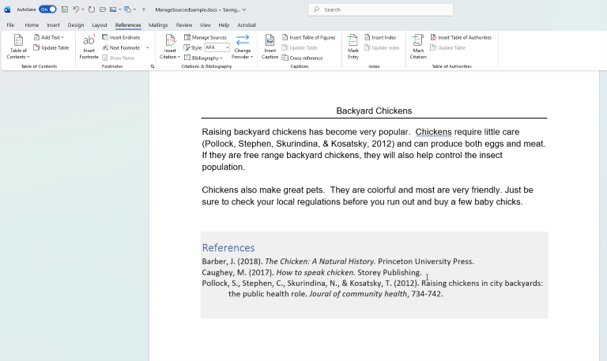
Task: Click the References heading in bibliography
Action: pyautogui.click(x=228, y=248)
